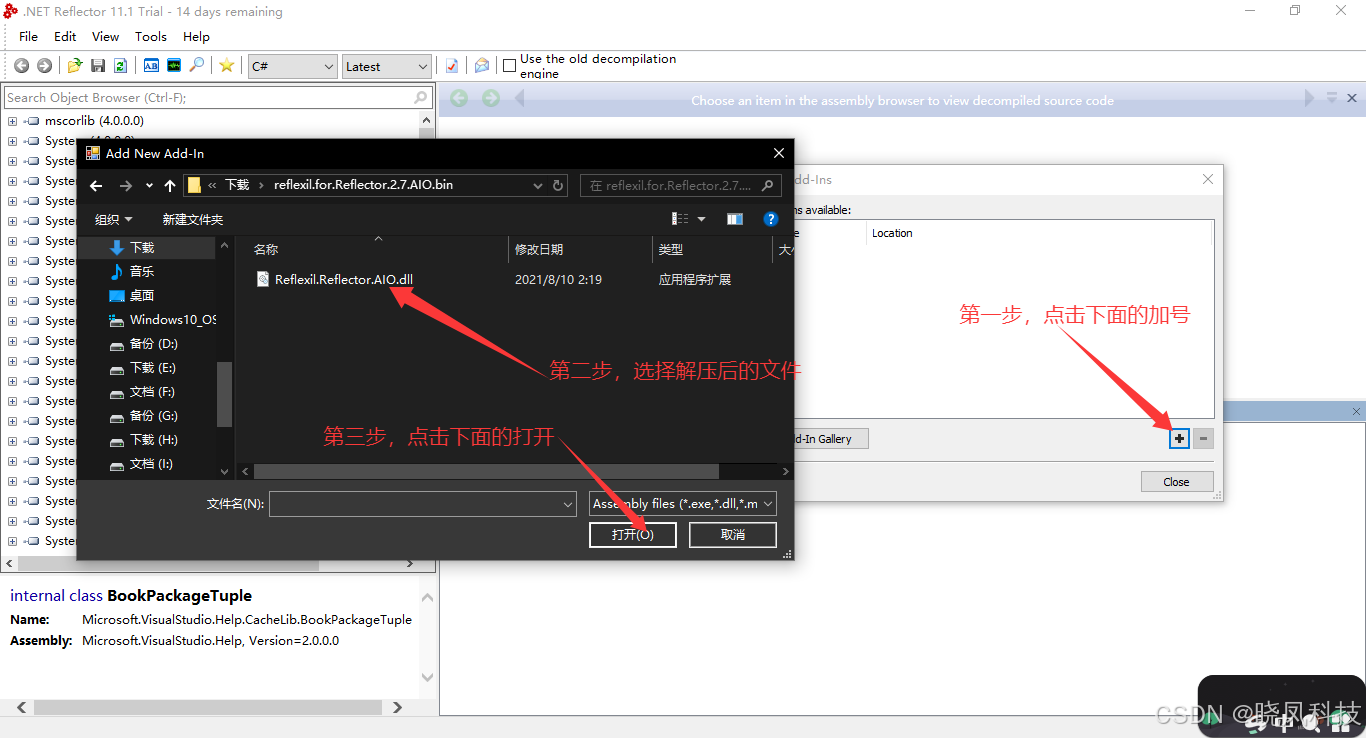Click the minus button to remove add-in
Image resolution: width=1366 pixels, height=738 pixels.
coord(1203,438)
